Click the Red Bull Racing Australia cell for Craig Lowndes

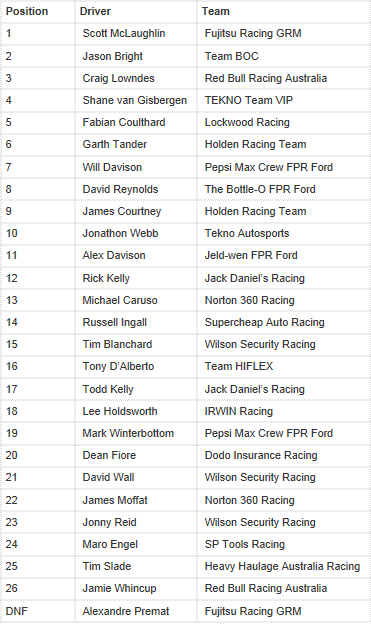(x=283, y=78)
